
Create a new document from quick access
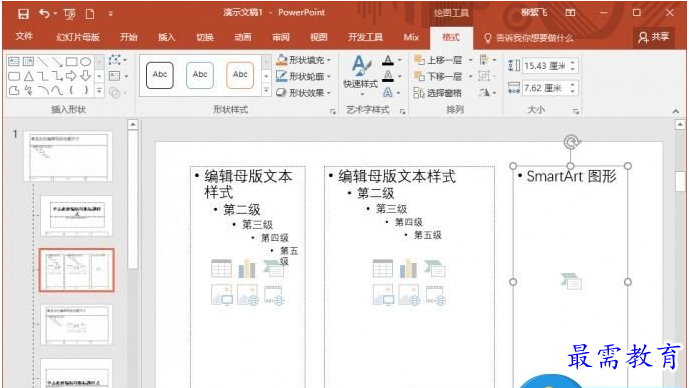click(x=90, y=14)
